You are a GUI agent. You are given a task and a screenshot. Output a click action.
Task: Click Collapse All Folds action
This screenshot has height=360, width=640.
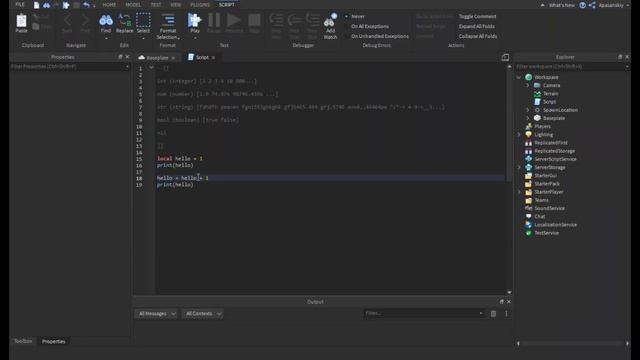pyautogui.click(x=478, y=36)
